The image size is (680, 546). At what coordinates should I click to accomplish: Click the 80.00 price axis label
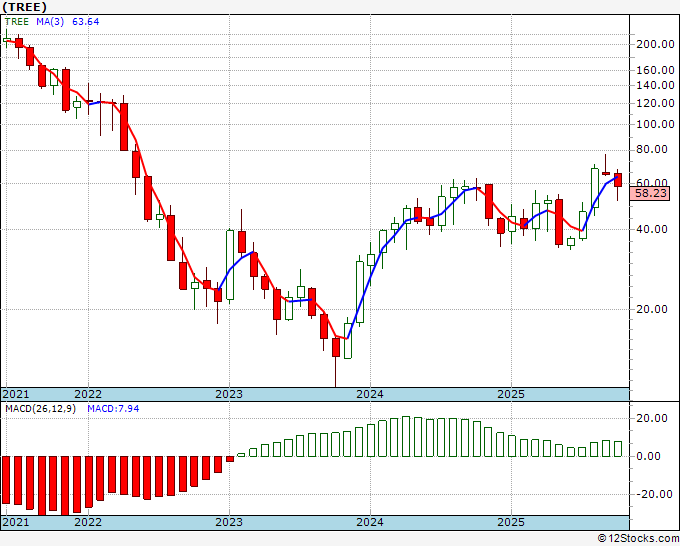[x=652, y=150]
